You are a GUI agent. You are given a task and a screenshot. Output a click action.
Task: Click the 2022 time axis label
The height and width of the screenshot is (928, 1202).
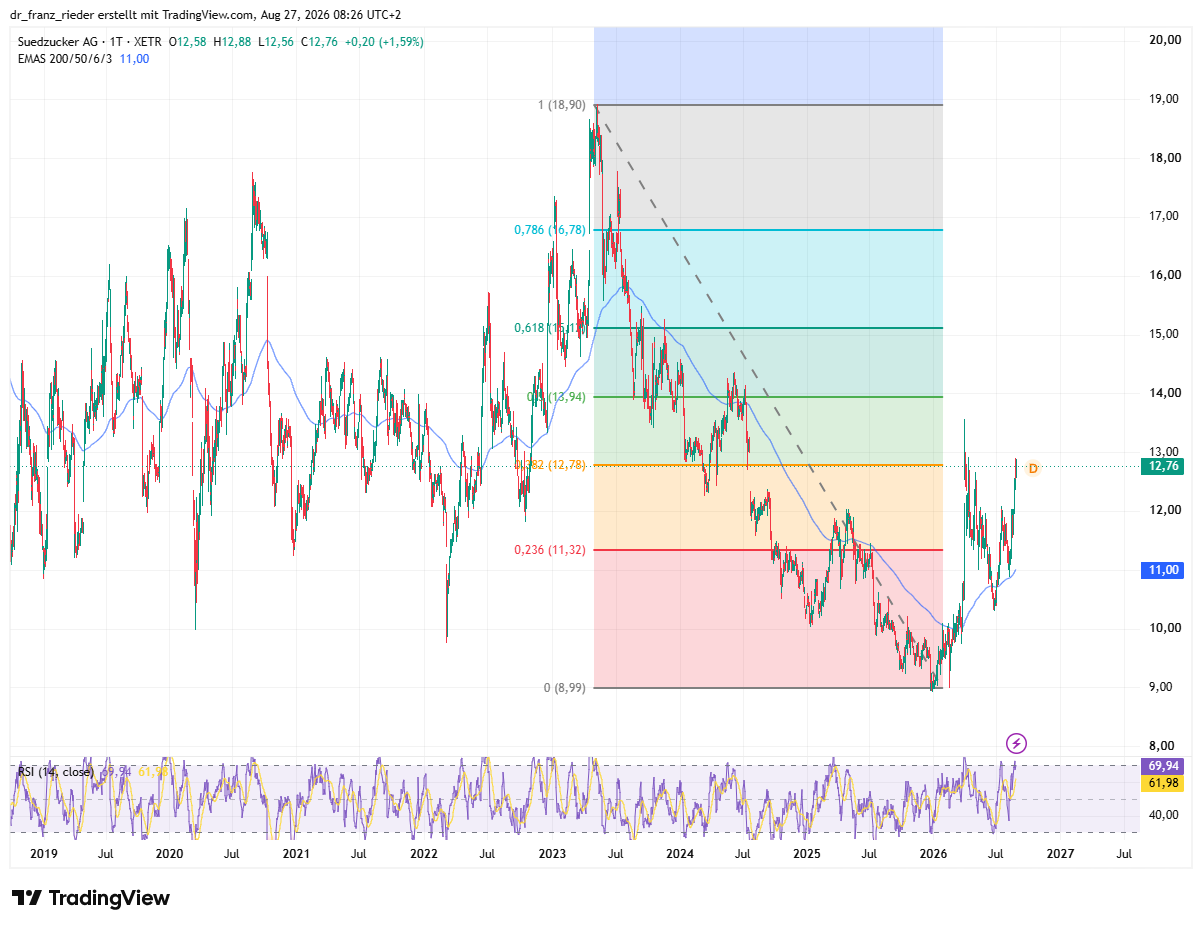point(424,854)
